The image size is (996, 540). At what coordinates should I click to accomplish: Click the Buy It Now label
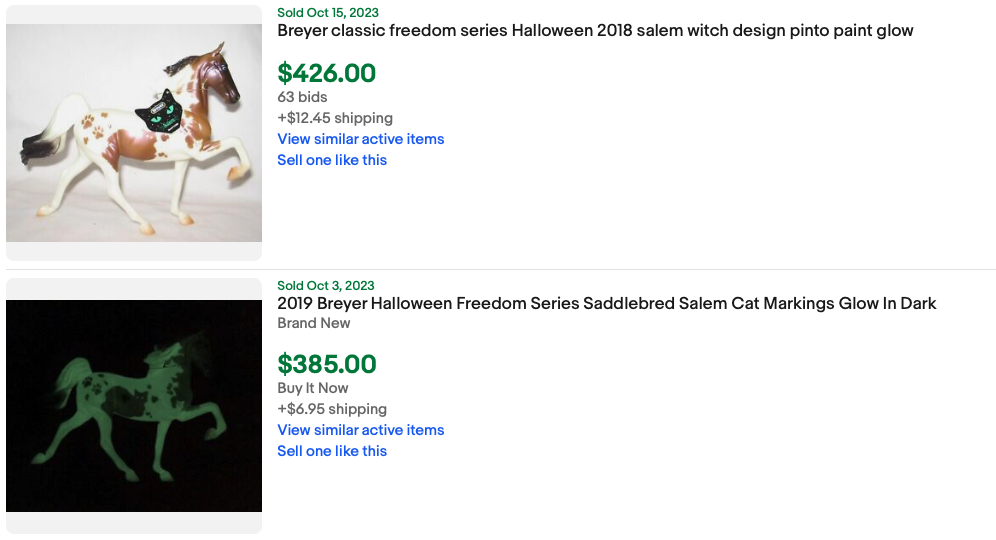(312, 388)
